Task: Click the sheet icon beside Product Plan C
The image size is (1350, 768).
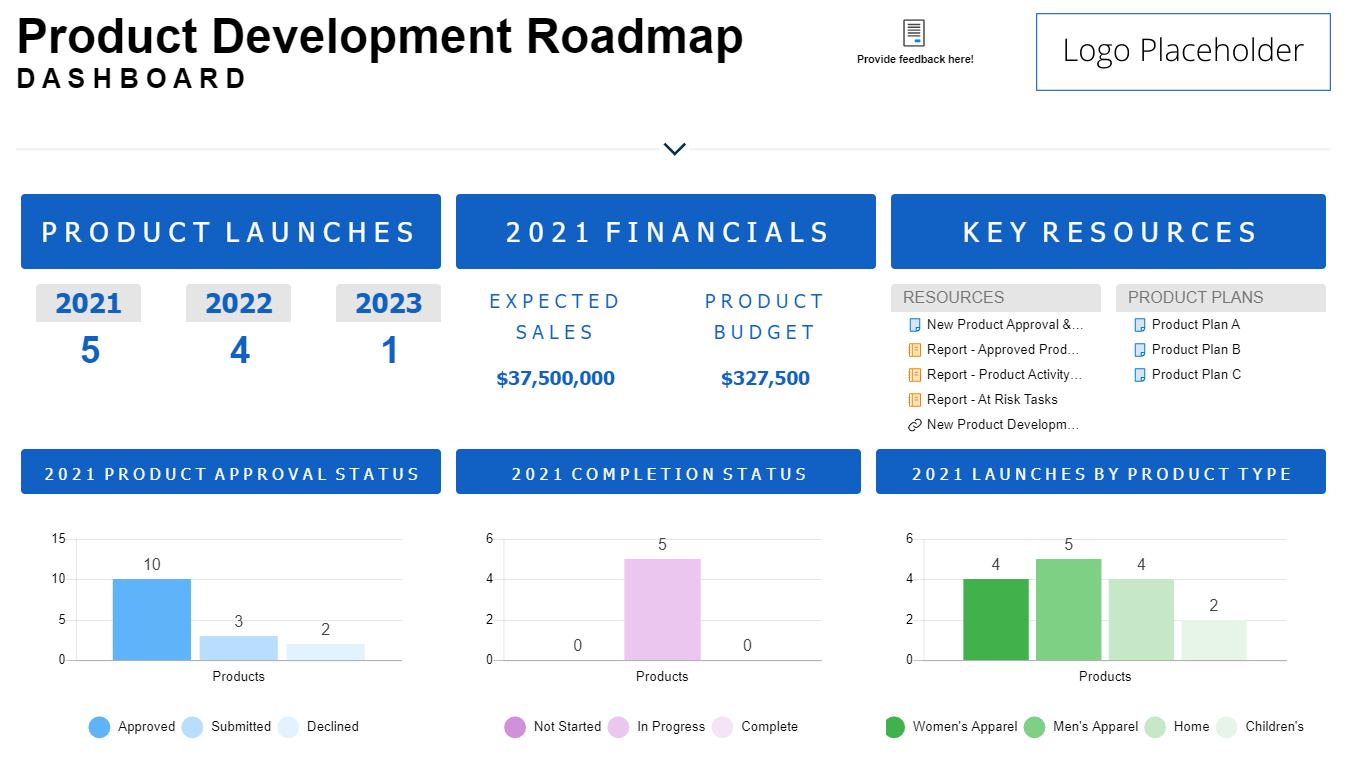Action: coord(1139,375)
